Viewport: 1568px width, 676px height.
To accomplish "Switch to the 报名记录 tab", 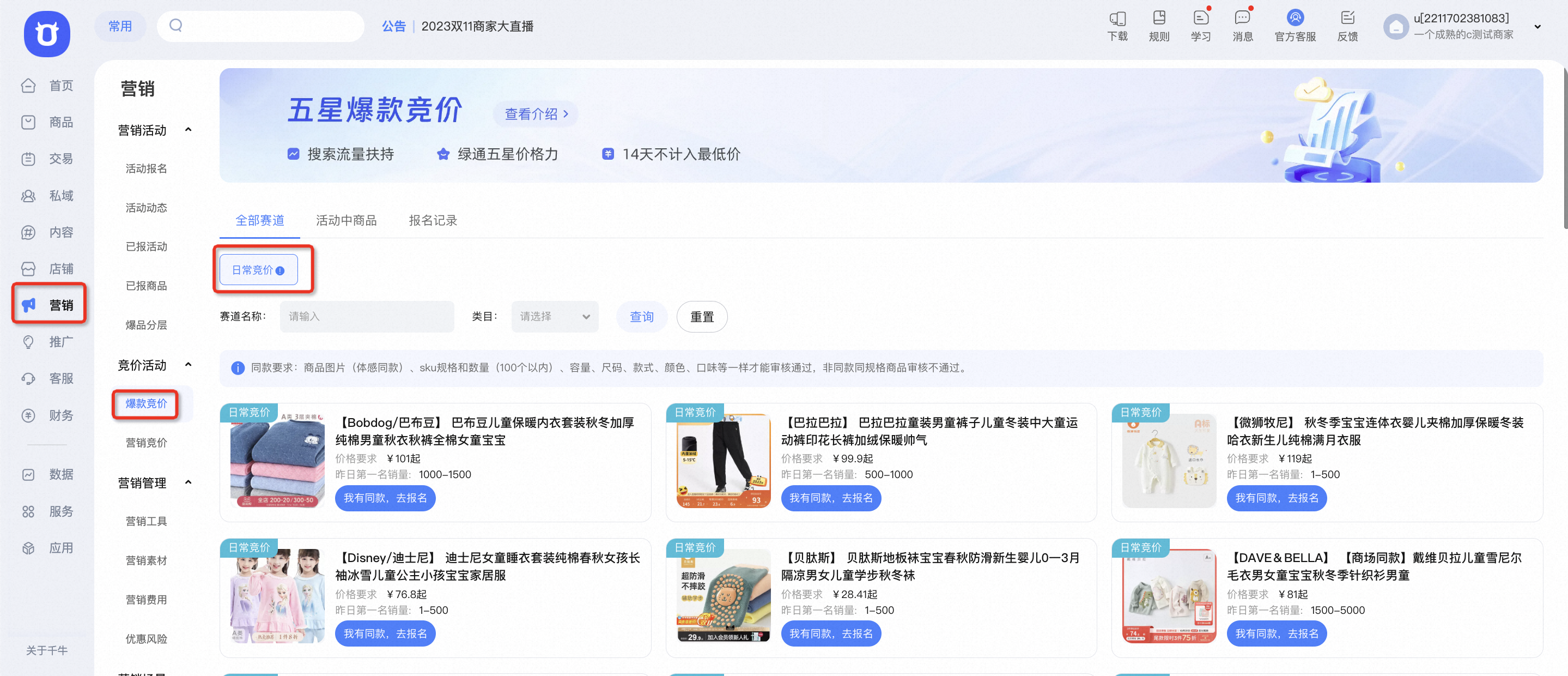I will click(x=433, y=220).
